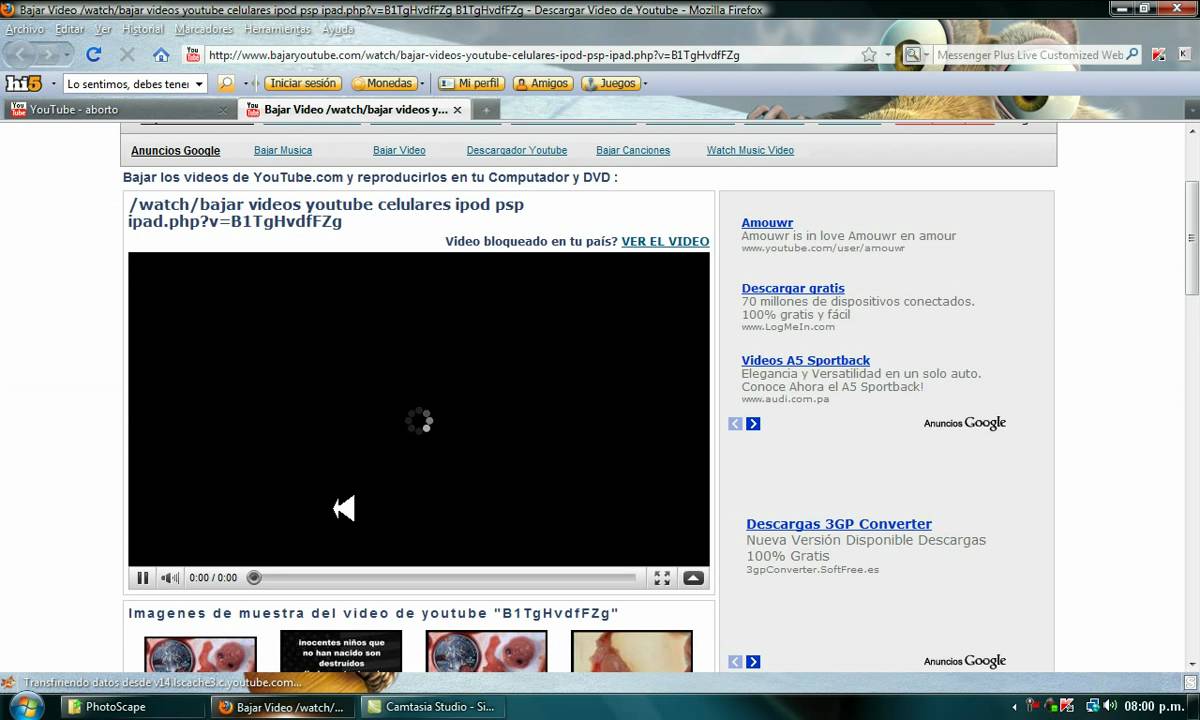Reload the current page
1200x720 pixels.
[94, 55]
